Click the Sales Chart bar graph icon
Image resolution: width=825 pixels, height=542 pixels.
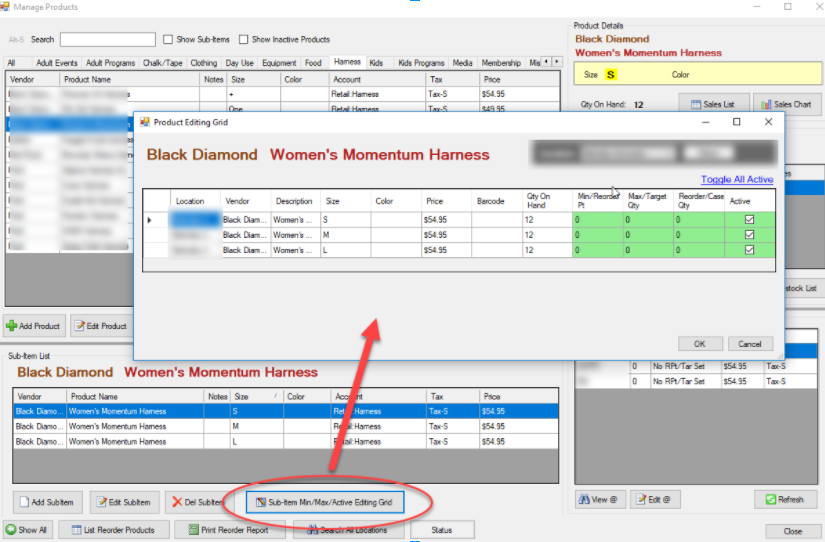[x=766, y=104]
